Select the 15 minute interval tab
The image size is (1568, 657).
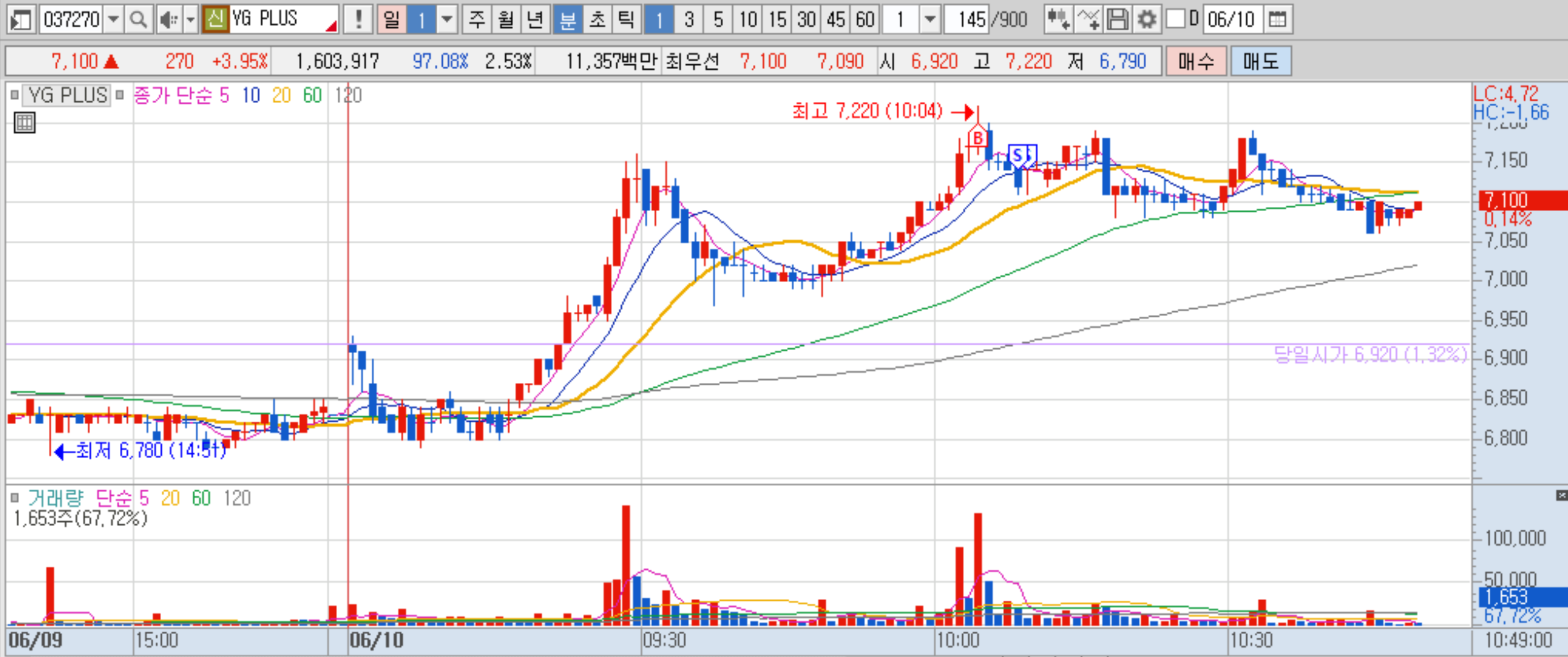(776, 20)
